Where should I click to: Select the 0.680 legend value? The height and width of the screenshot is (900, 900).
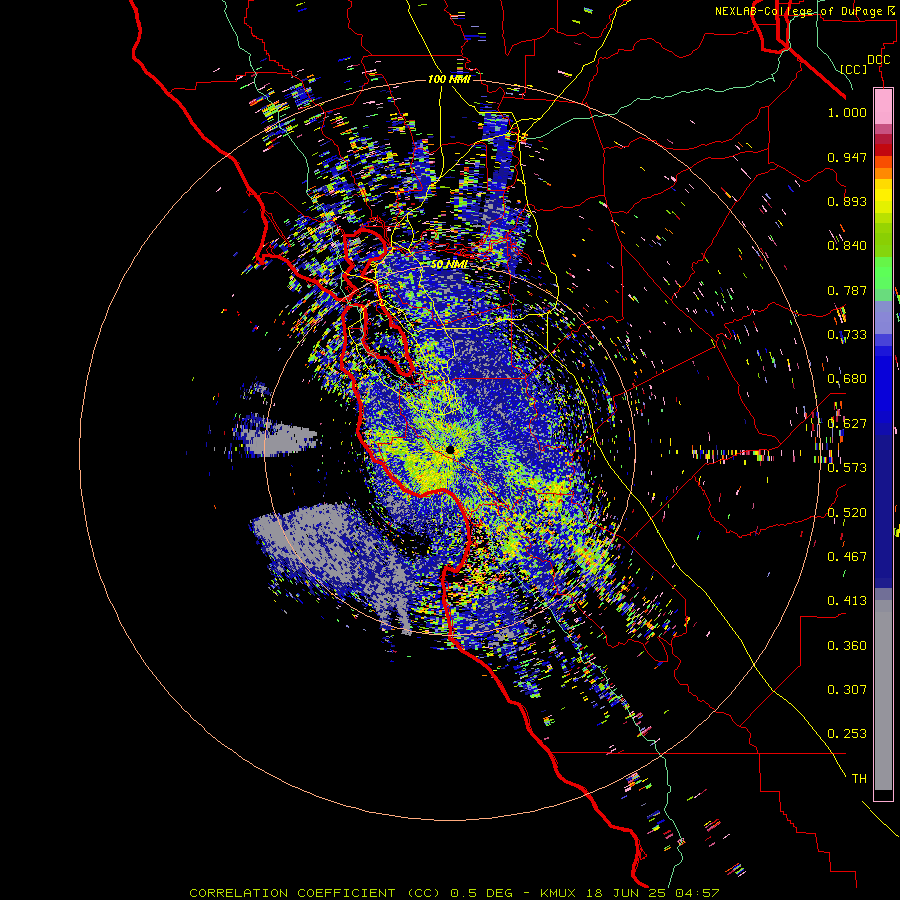tap(847, 379)
